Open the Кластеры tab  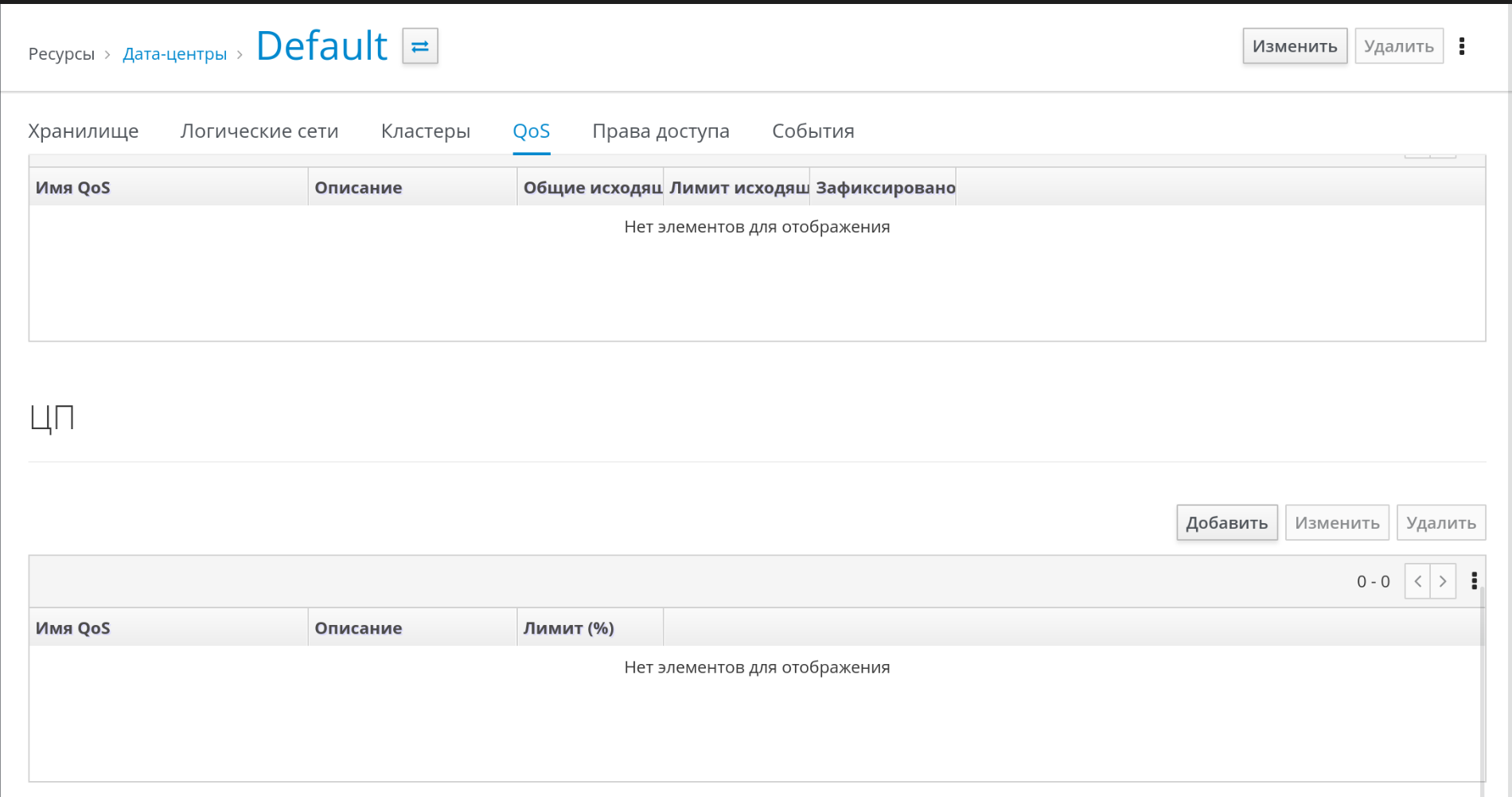tap(426, 131)
